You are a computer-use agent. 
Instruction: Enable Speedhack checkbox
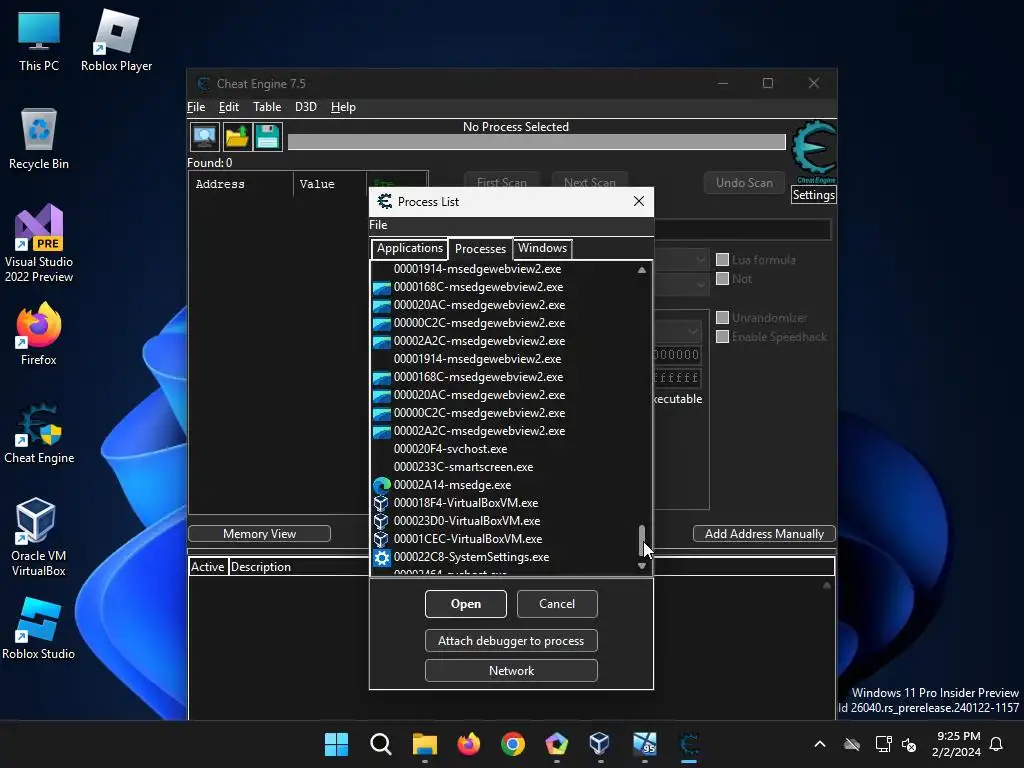(x=722, y=337)
